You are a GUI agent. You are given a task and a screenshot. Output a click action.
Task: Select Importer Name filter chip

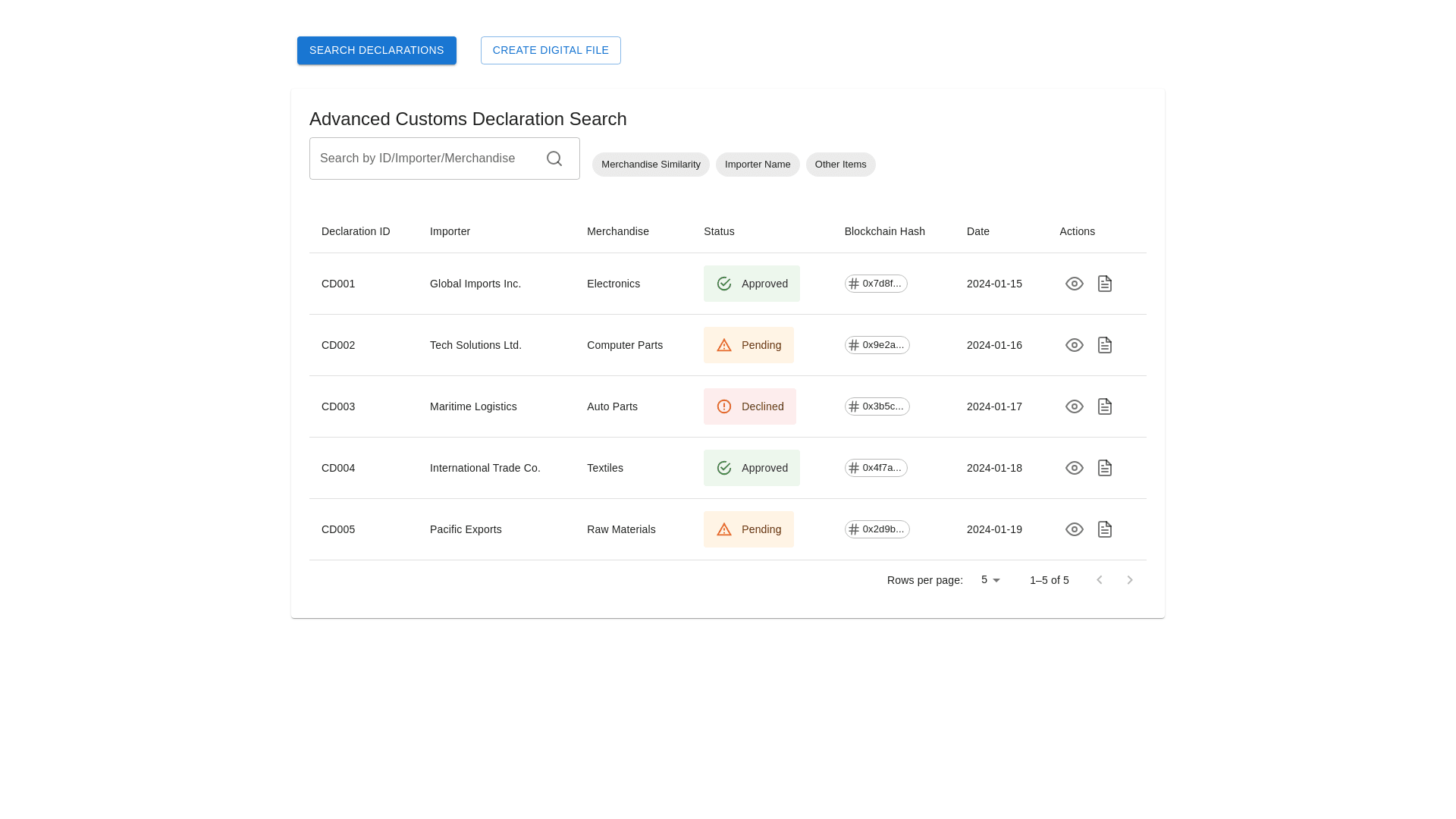757,165
